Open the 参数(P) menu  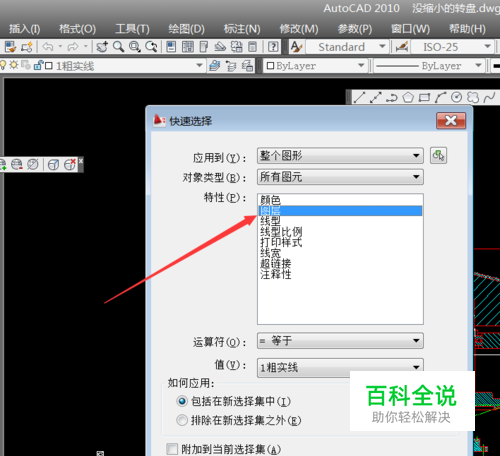point(355,29)
